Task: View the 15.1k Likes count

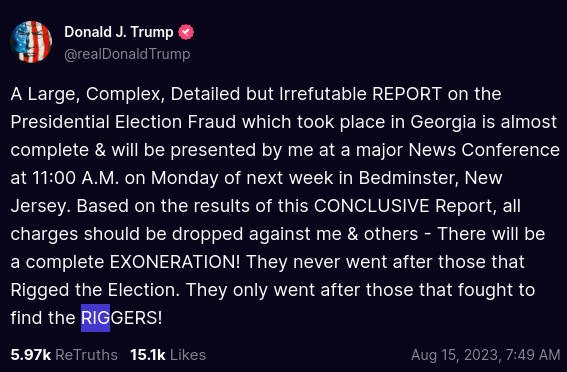Action: pyautogui.click(x=148, y=355)
